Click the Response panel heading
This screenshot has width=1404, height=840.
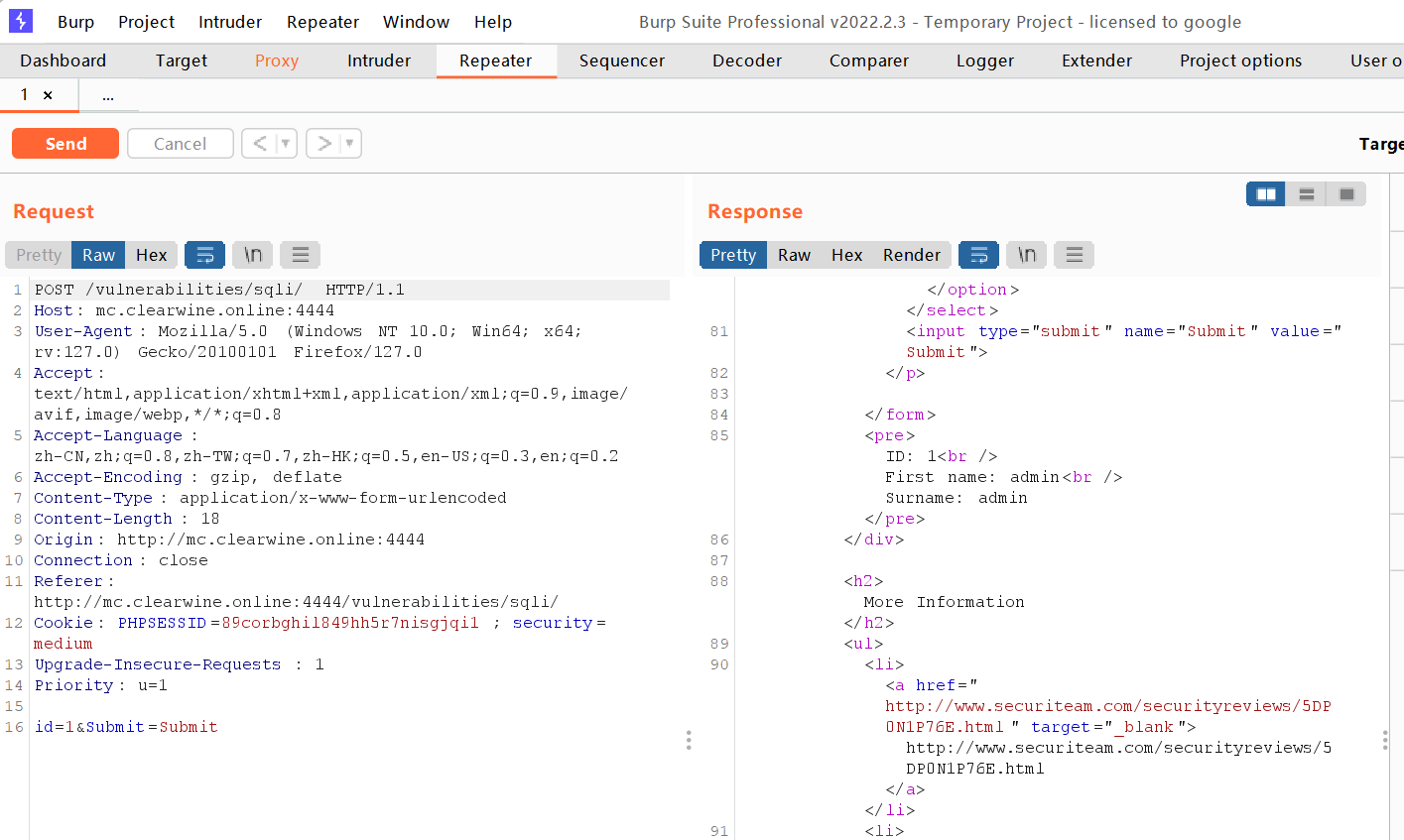pos(755,211)
